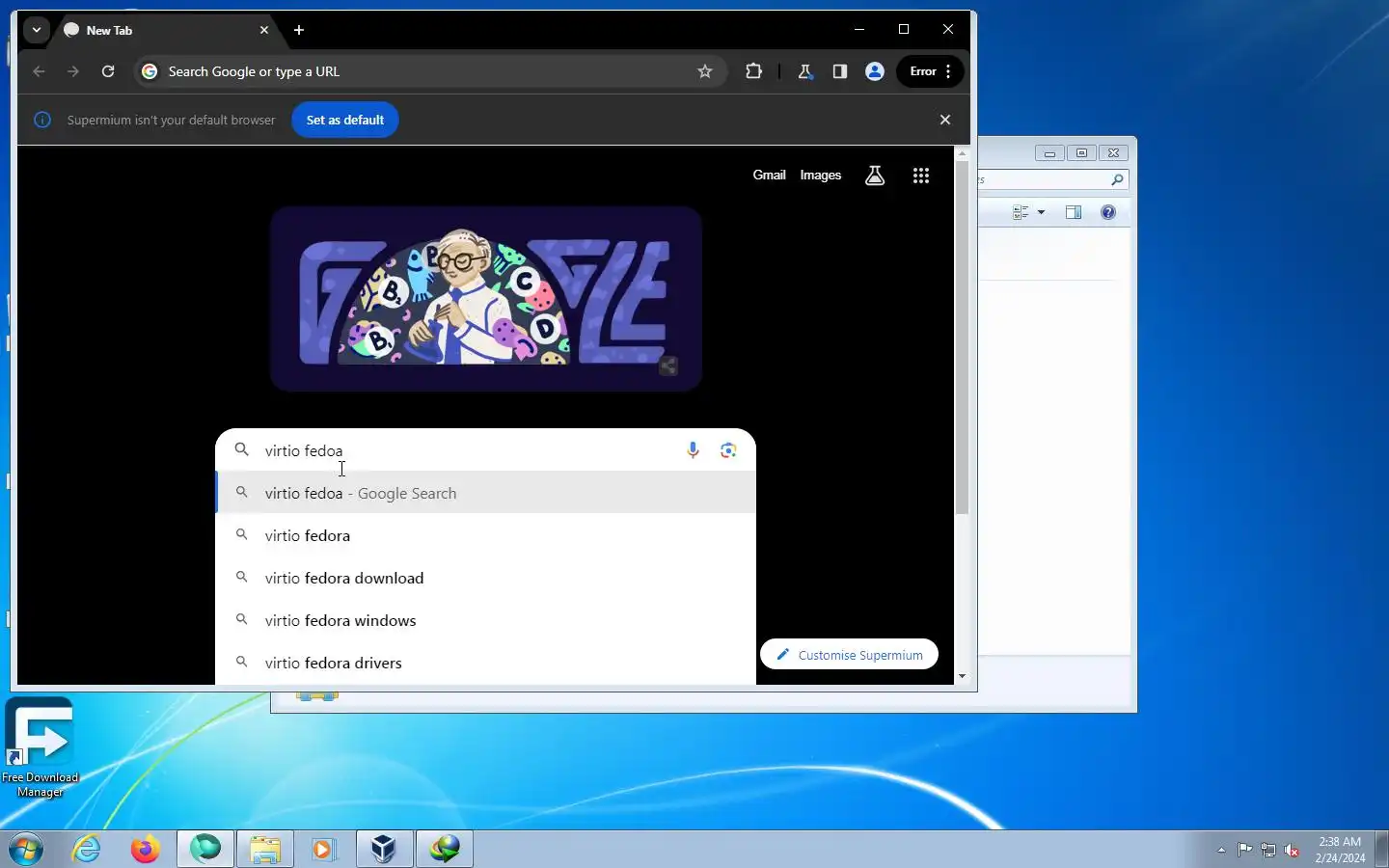This screenshot has width=1389, height=868.
Task: Click the Show desktop button
Action: [1381, 850]
